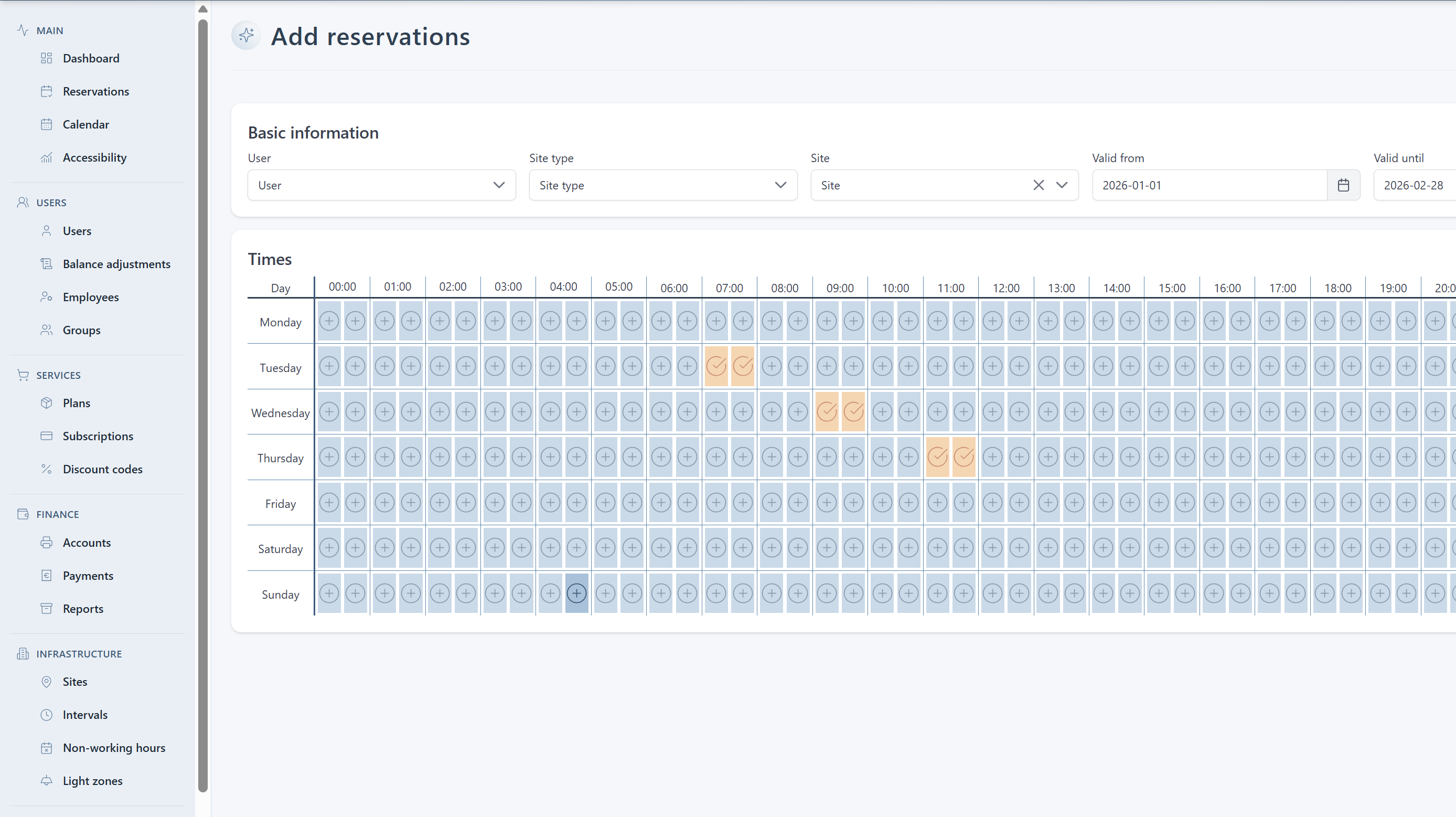Click the Reports archive icon
This screenshot has height=817, width=1456.
click(46, 609)
